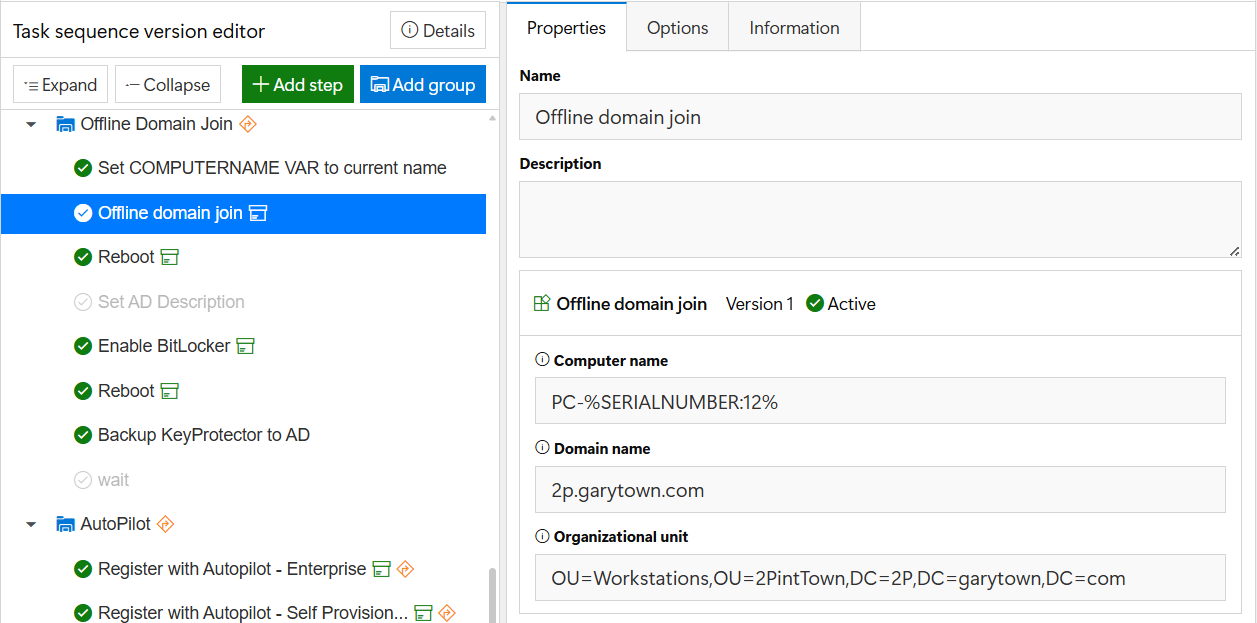
Task: Toggle the greyed-out check on the wait step
Action: tap(83, 480)
